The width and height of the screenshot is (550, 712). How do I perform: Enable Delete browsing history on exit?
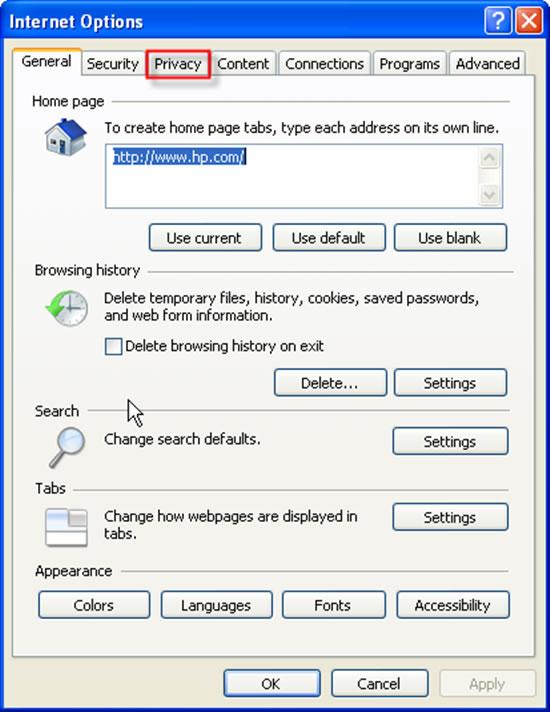point(113,346)
